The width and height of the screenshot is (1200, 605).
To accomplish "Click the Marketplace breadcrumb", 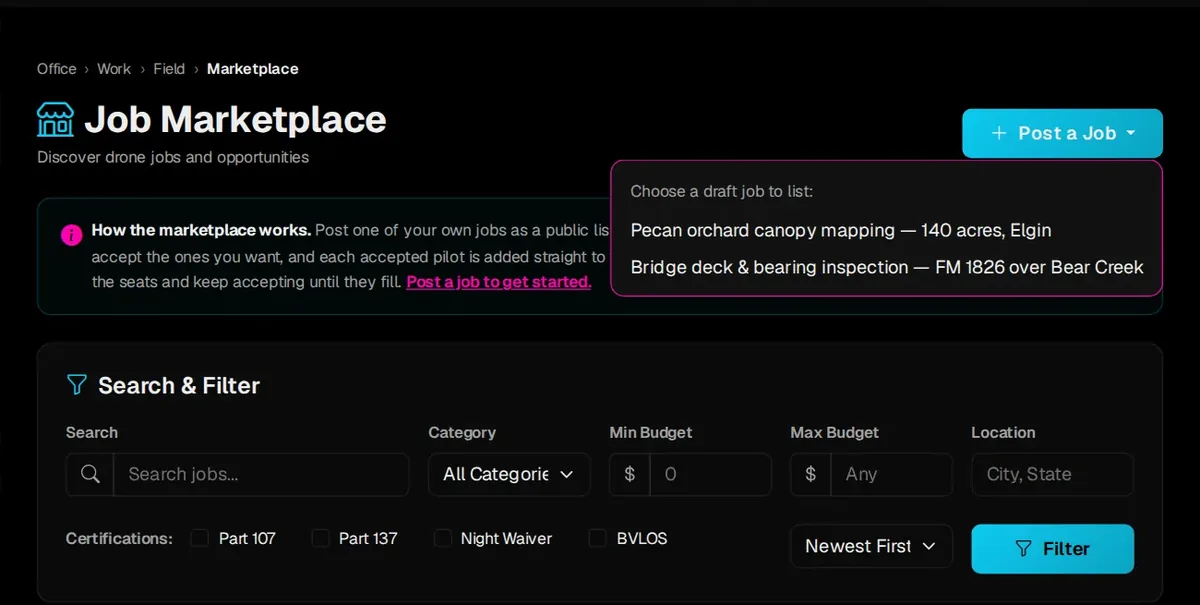I will 253,69.
